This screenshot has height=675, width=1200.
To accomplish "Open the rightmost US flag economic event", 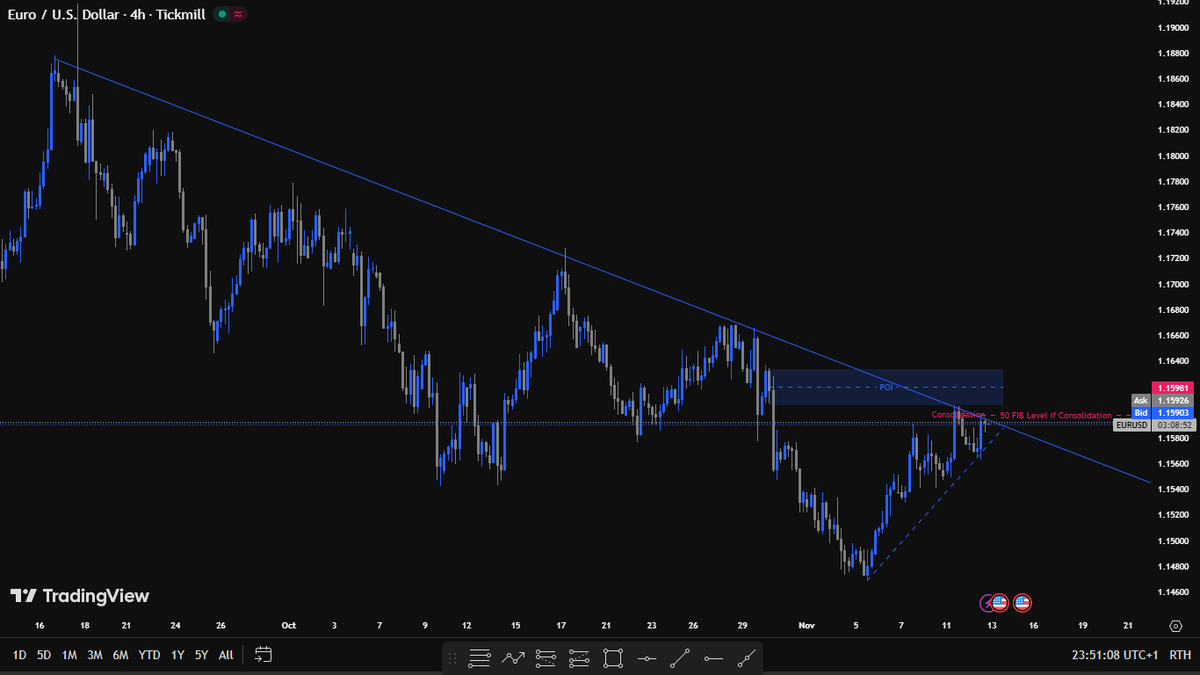I will [x=1022, y=603].
